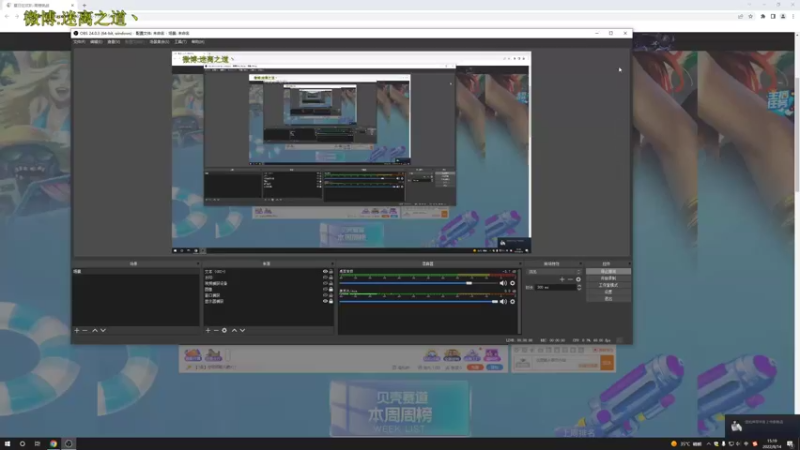Image resolution: width=800 pixels, height=450 pixels.
Task: Open the scene transition properties gear
Action: [x=579, y=279]
